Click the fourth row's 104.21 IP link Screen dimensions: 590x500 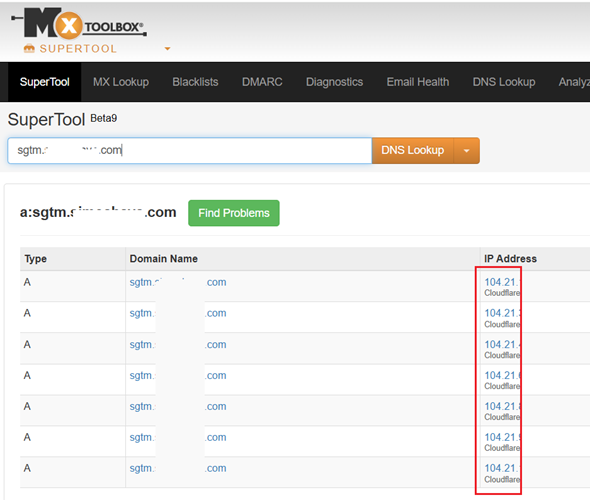pyautogui.click(x=502, y=375)
